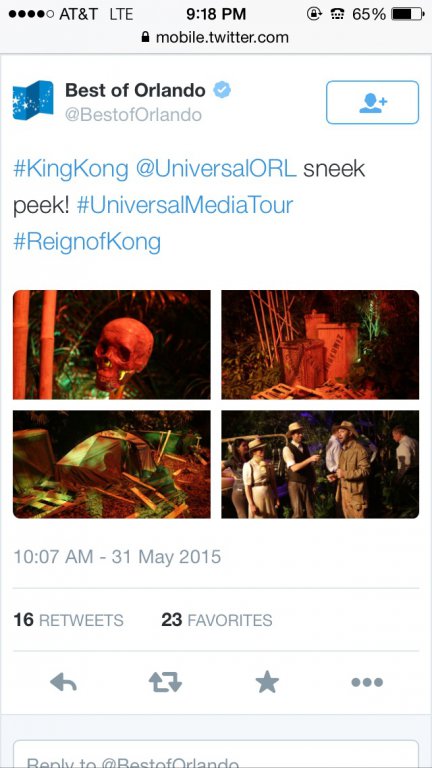Viewport: 432px width, 768px height.
Task: Show the list of 16 retweets
Action: (69, 620)
